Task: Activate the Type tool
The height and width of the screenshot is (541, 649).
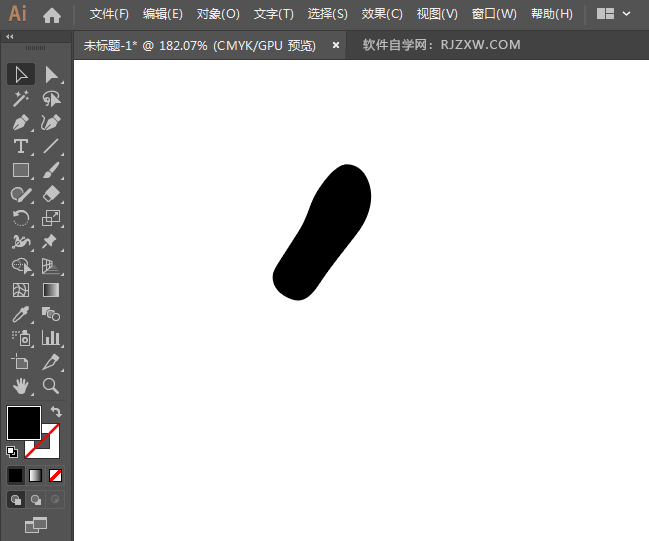Action: click(x=21, y=146)
